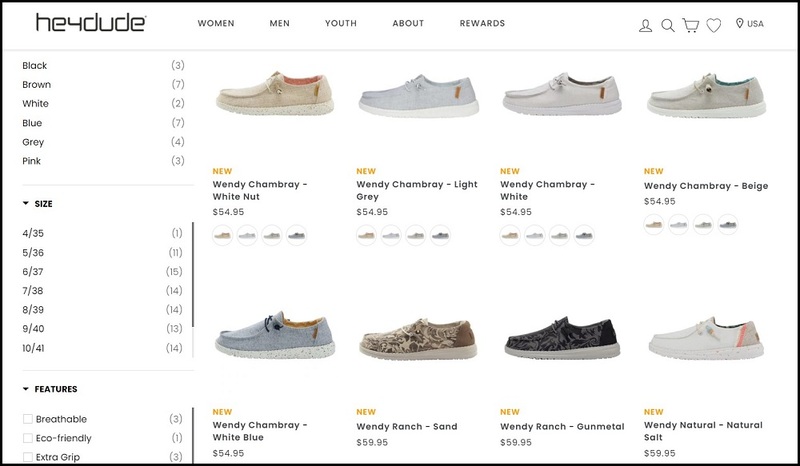
Task: Open the WOMEN menu
Action: [216, 23]
